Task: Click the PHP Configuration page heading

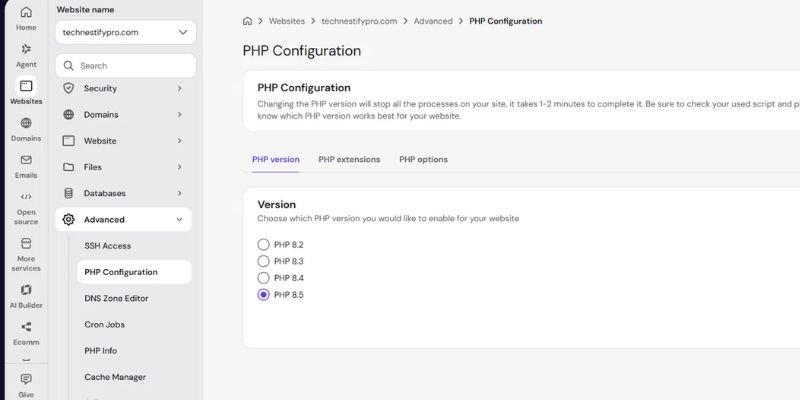Action: pos(302,51)
